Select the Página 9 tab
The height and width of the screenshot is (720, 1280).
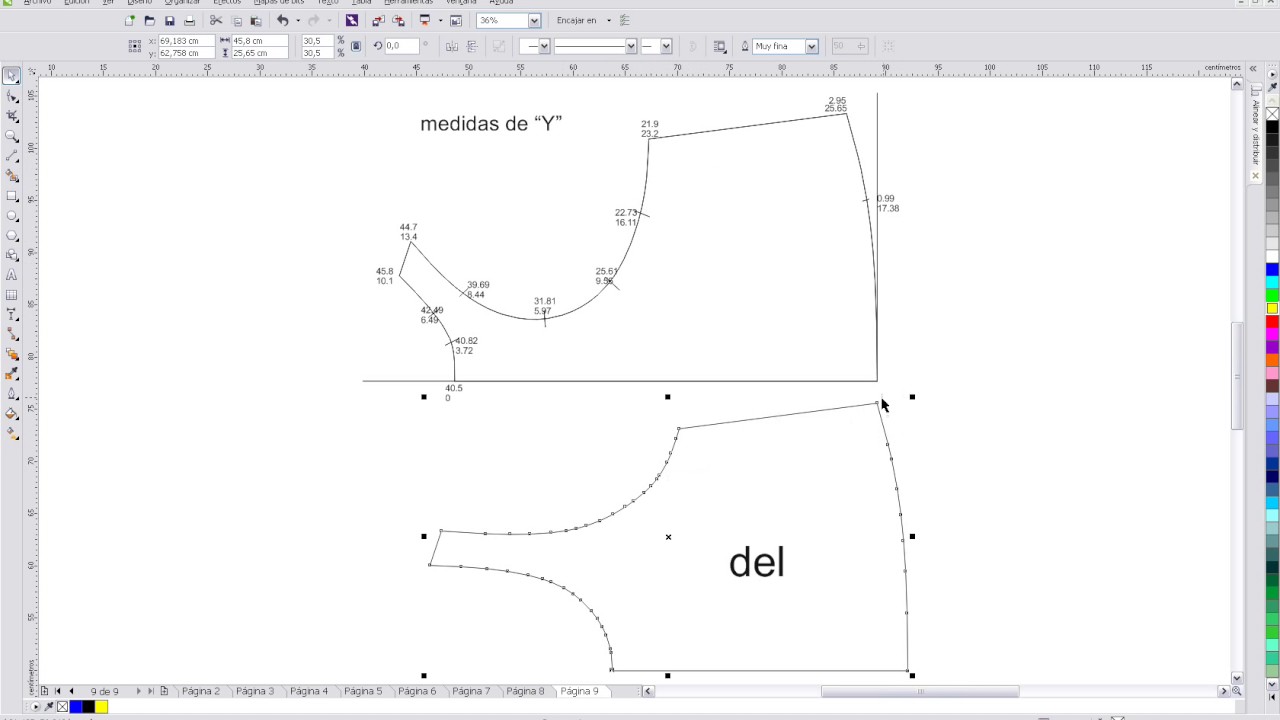pos(579,691)
